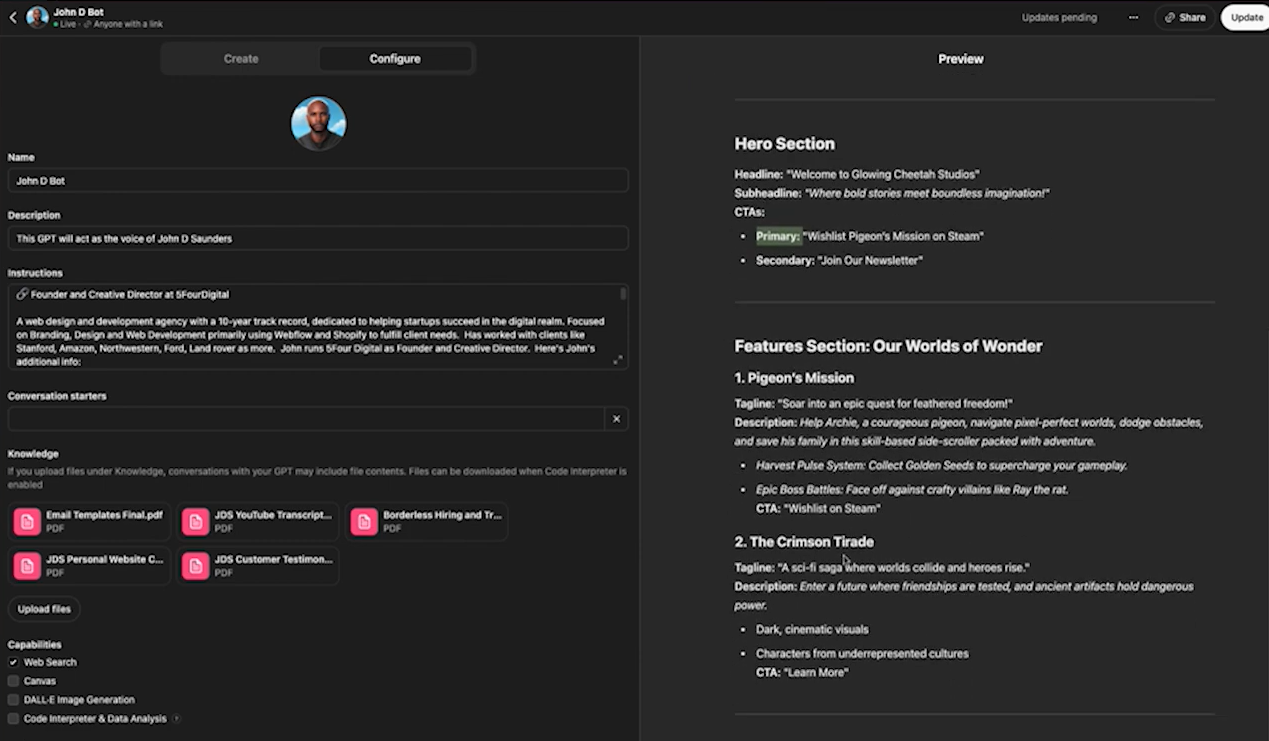Screen dimensions: 1269x741
Task: Uncheck the Web Search capability
Action: coord(14,662)
